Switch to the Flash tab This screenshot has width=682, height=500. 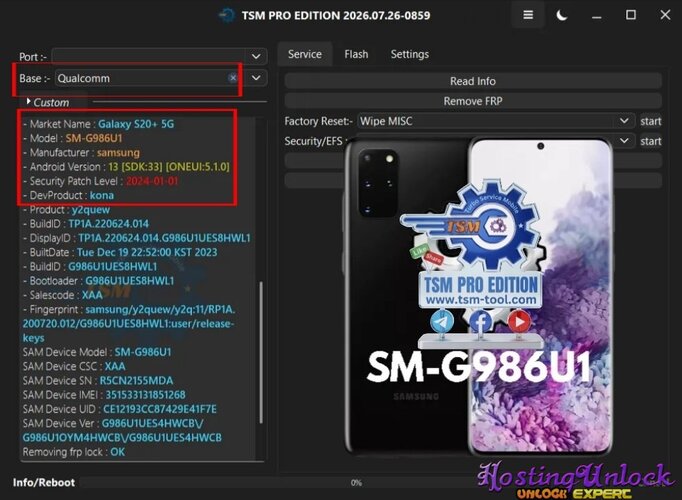click(x=356, y=54)
